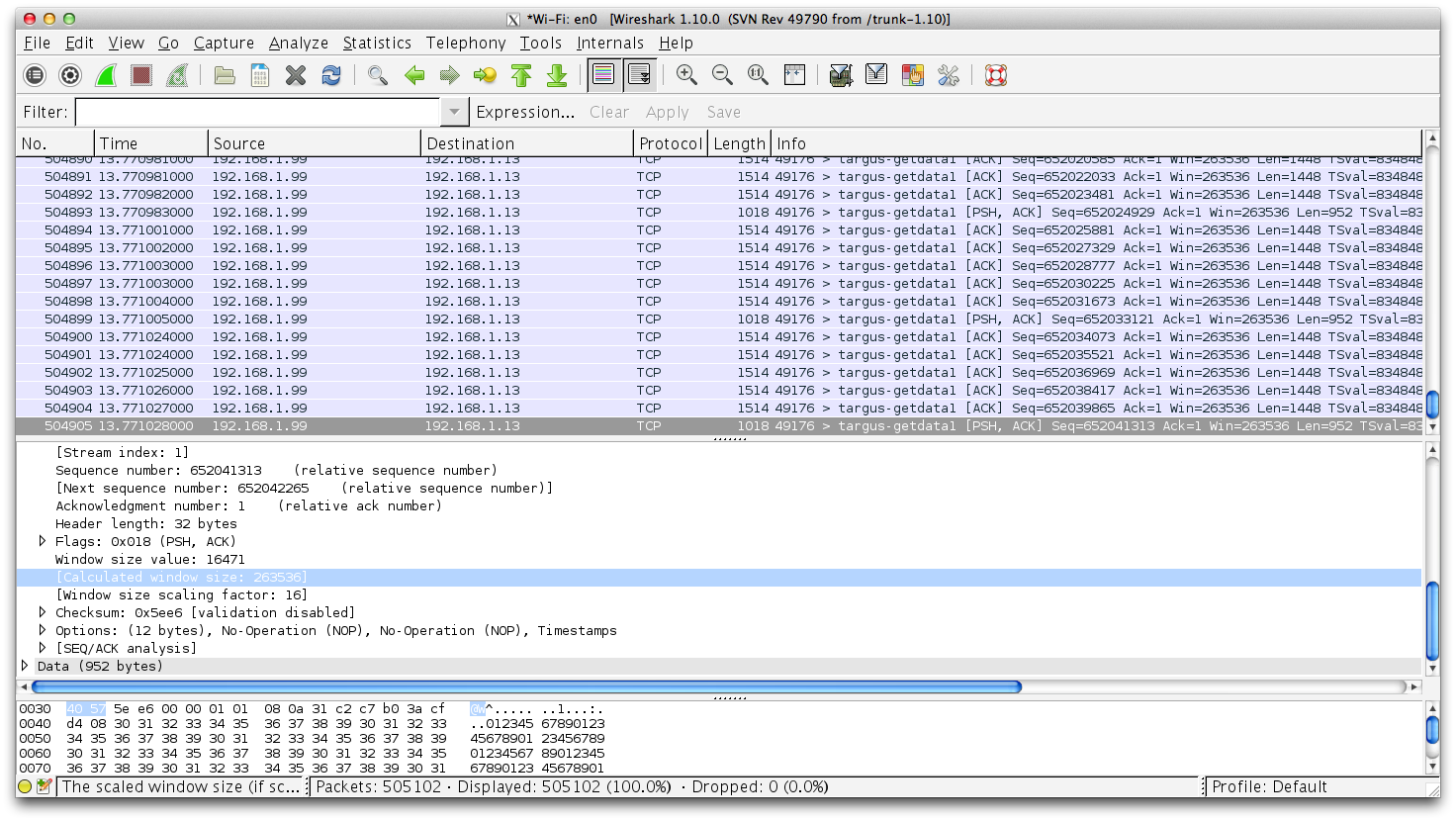The width and height of the screenshot is (1456, 821).
Task: Click the packet details horizontal scrollbar
Action: (525, 686)
